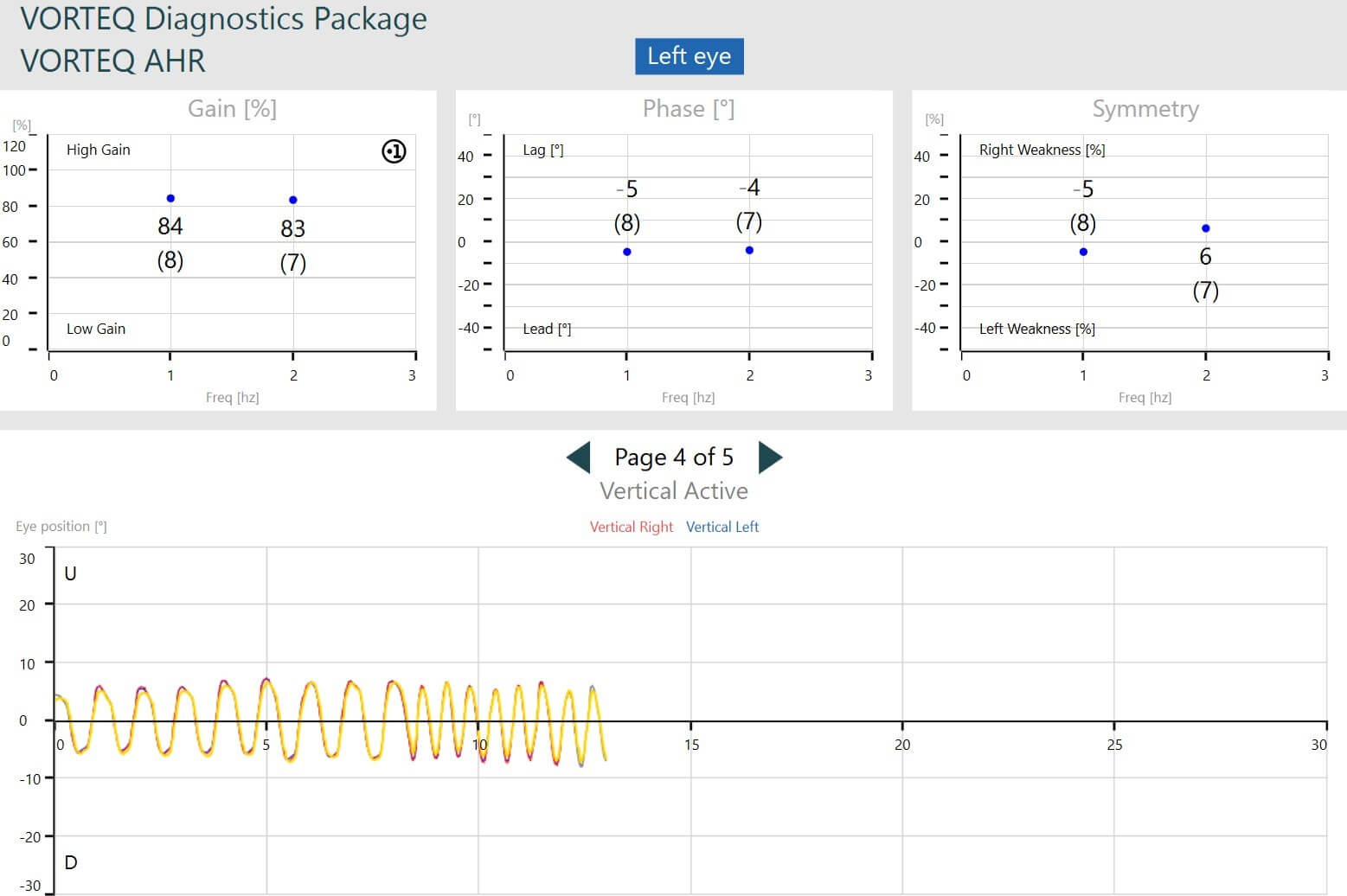The image size is (1347, 896).
Task: Click the circled 1 icon in Gain chart
Action: [x=394, y=151]
